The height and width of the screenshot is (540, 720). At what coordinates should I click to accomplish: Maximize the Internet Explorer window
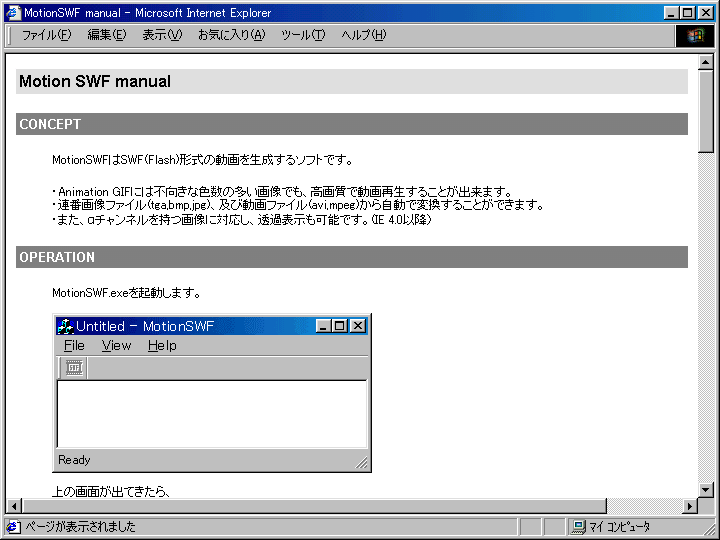687,13
